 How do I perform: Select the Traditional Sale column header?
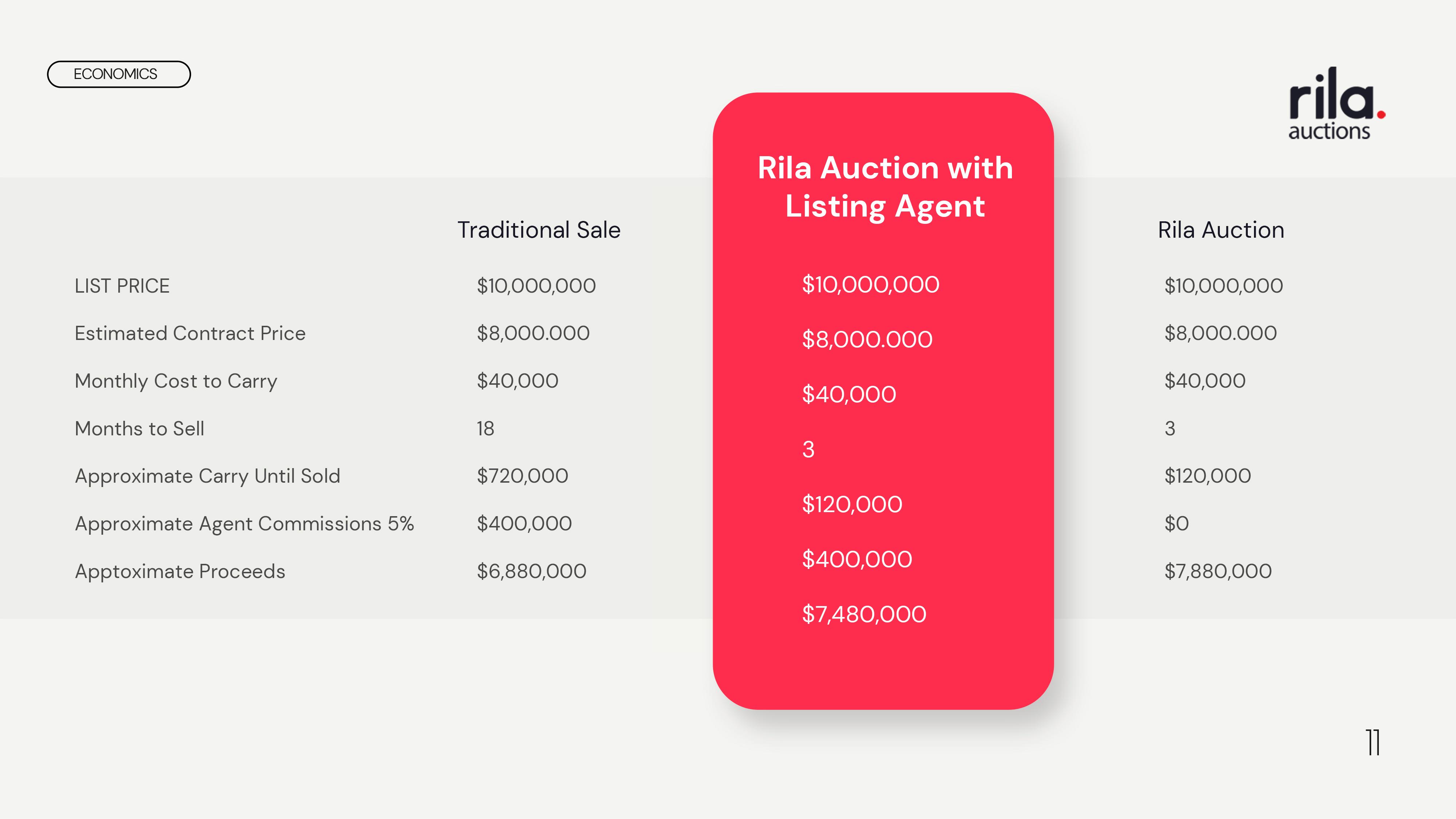tap(539, 230)
